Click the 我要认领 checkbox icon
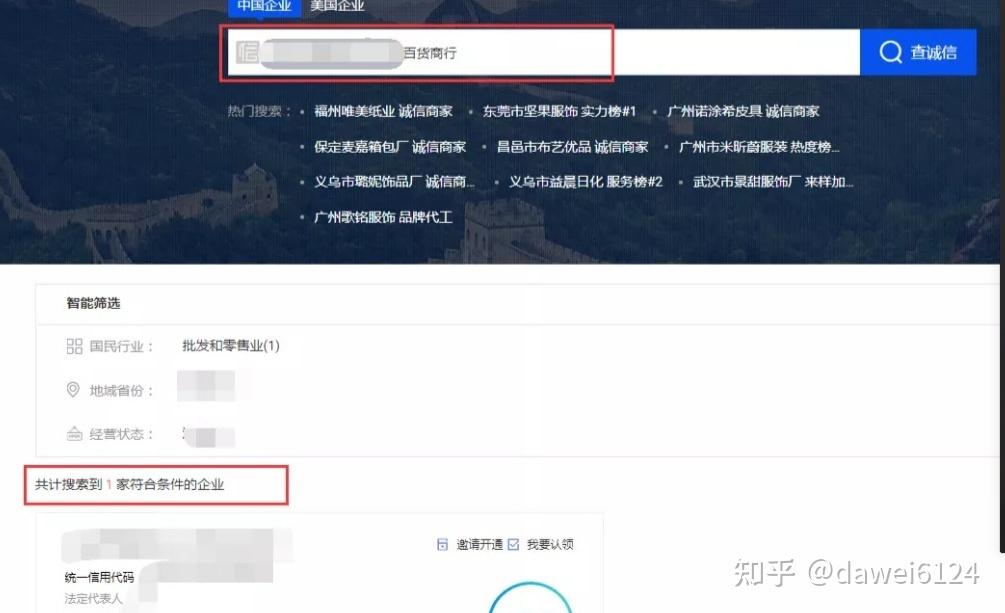This screenshot has width=1005, height=613. [x=513, y=544]
